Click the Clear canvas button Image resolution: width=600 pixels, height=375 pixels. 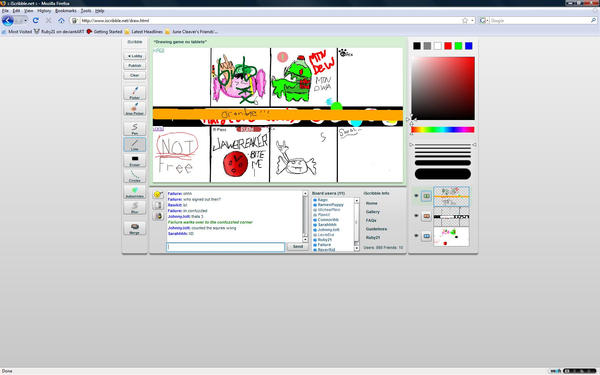pos(135,75)
